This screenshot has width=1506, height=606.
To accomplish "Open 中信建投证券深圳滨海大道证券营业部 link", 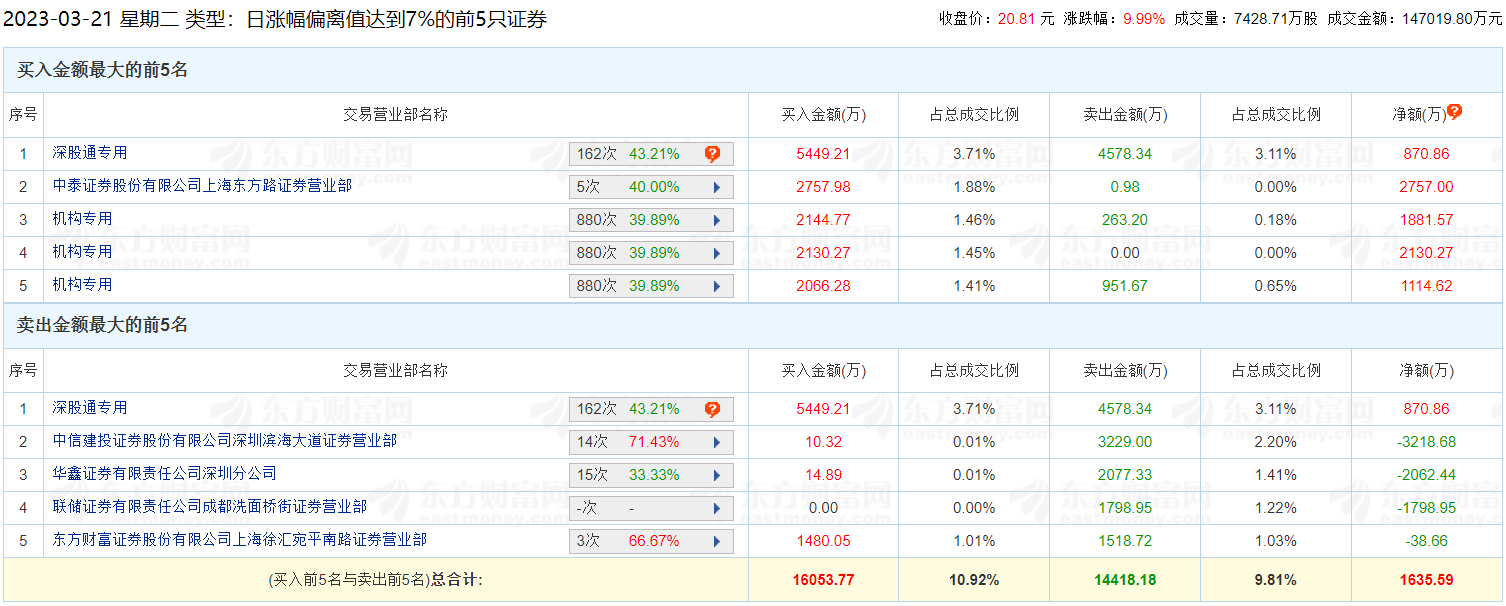I will coord(224,441).
